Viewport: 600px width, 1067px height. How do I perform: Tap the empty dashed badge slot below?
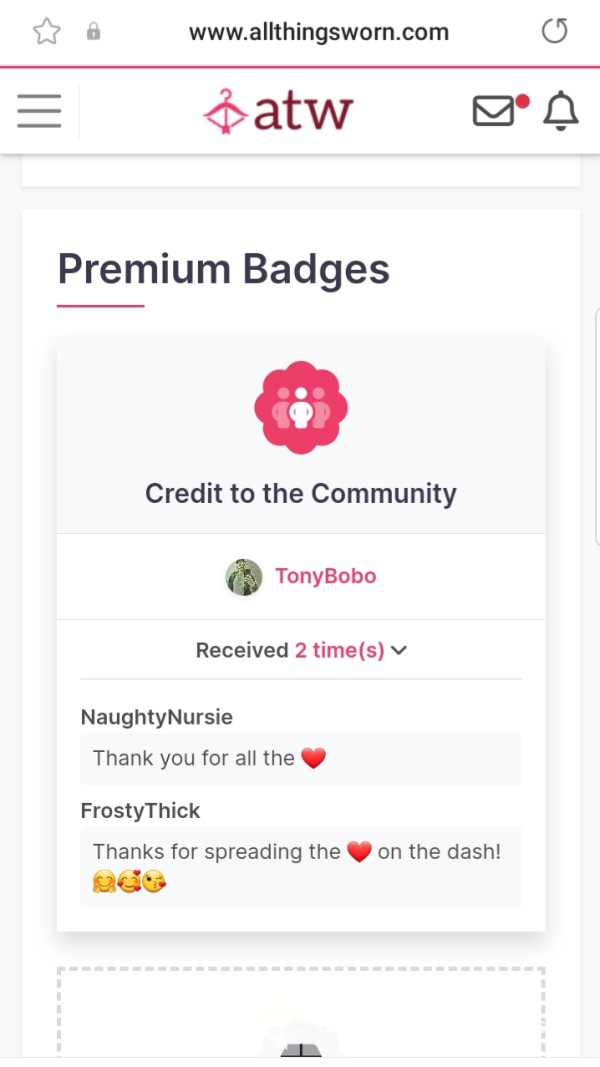click(x=301, y=1012)
